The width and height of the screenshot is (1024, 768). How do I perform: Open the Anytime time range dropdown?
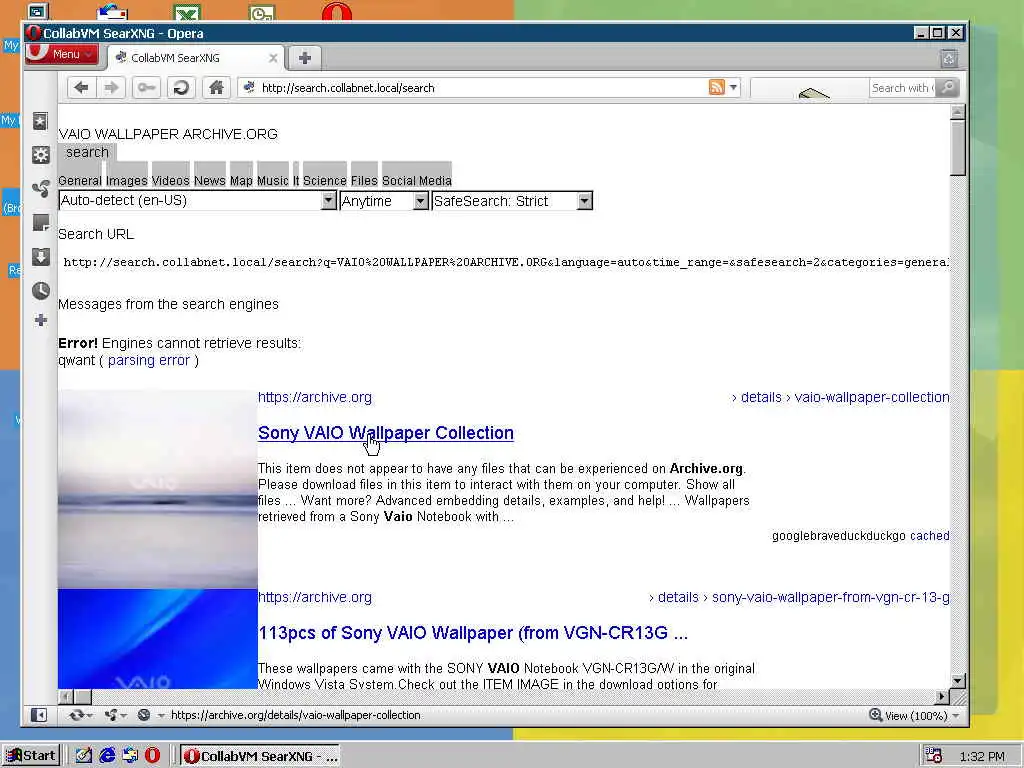[384, 200]
